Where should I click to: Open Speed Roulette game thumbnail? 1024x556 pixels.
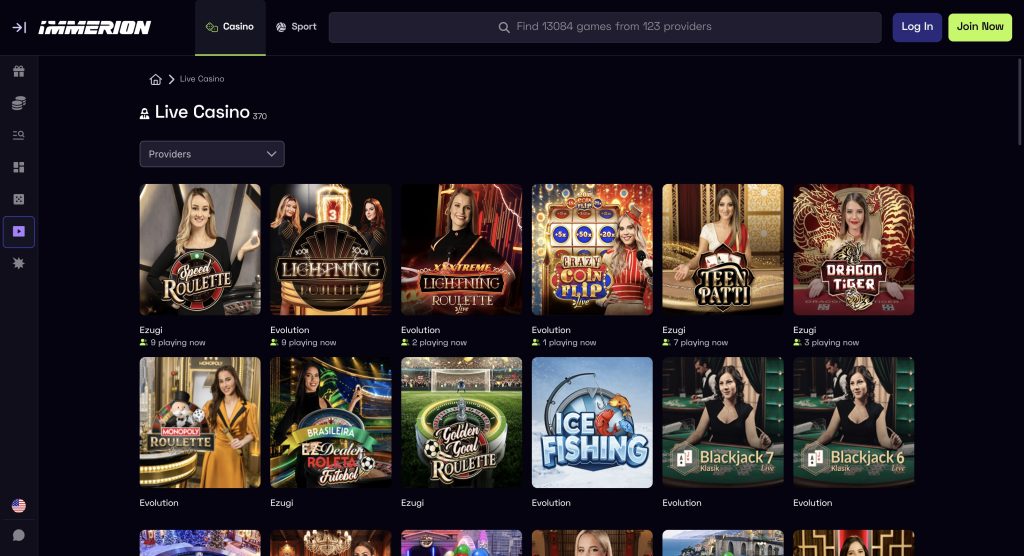(200, 250)
